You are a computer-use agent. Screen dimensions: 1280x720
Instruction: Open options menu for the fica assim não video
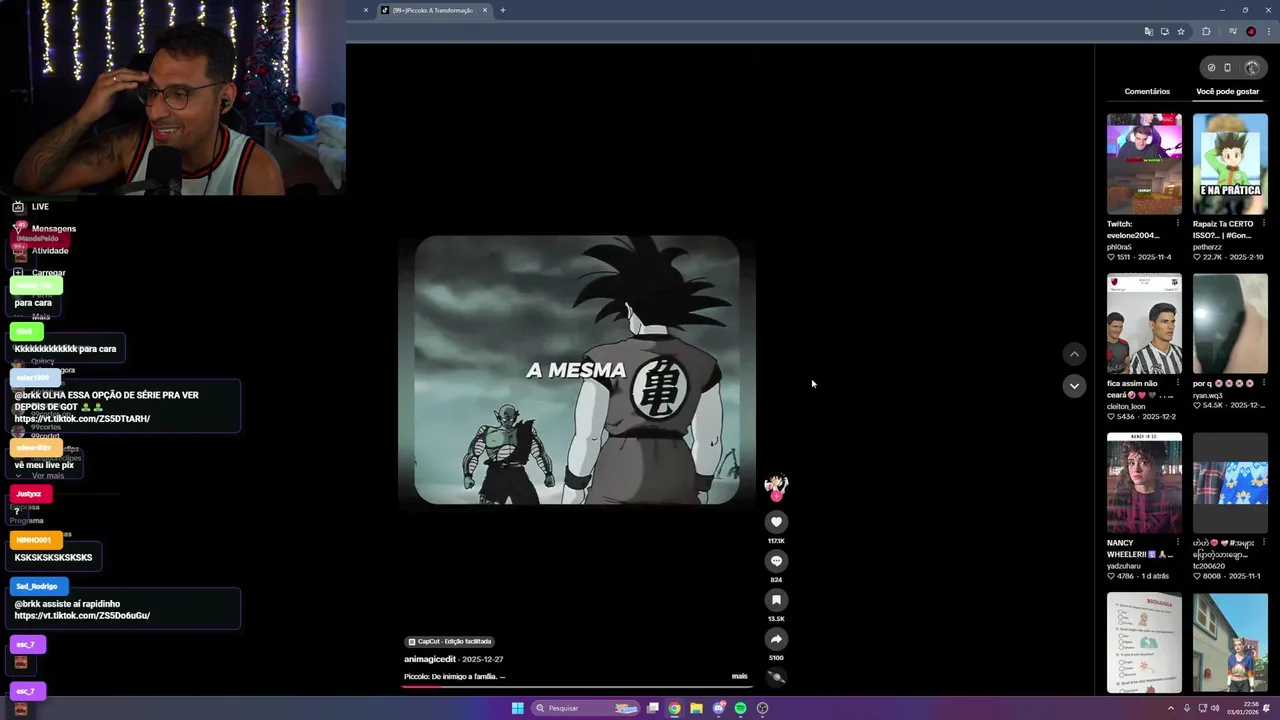(x=1177, y=384)
